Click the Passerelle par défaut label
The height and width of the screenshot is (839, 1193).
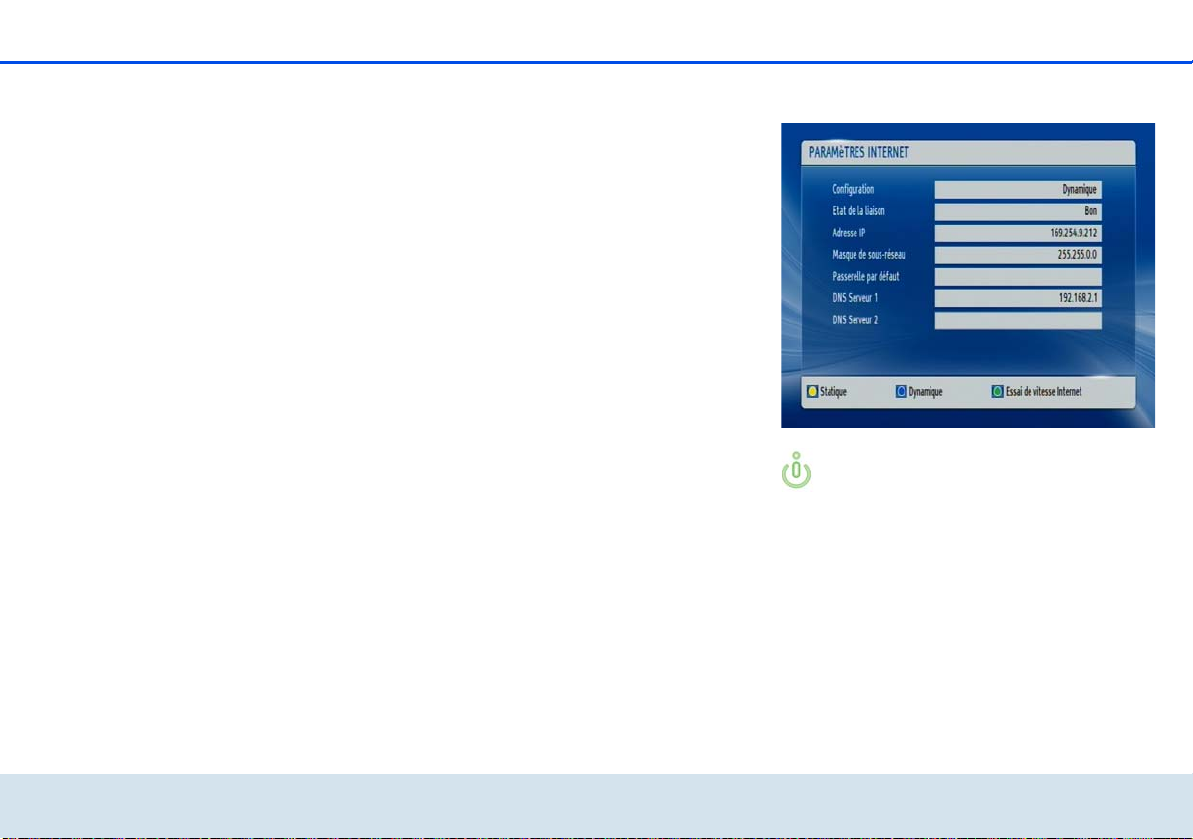866,277
